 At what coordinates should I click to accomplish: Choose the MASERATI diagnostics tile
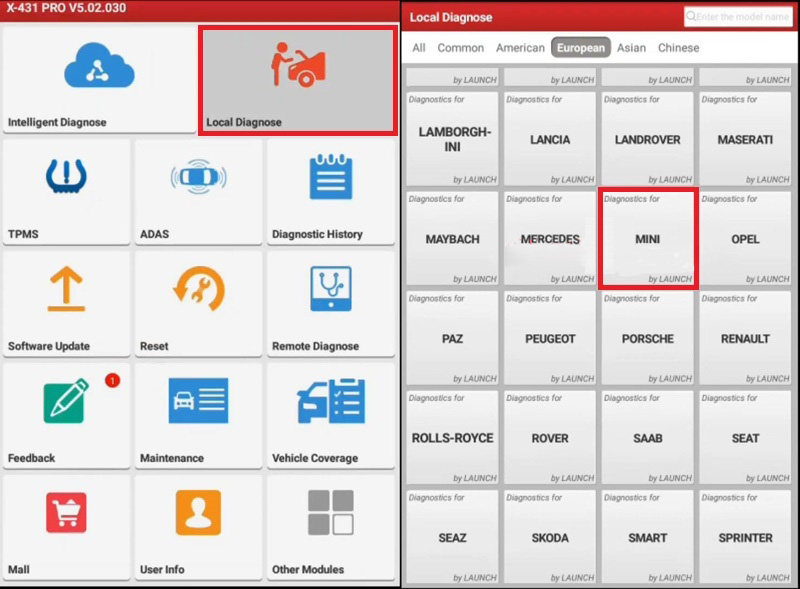tap(745, 139)
